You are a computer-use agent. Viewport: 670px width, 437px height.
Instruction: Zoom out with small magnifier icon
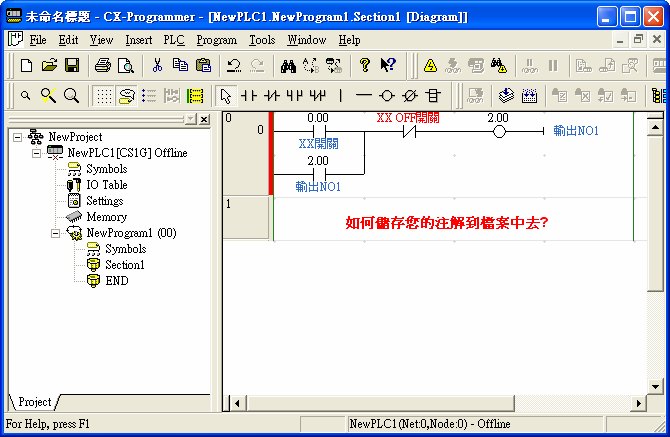[26, 96]
